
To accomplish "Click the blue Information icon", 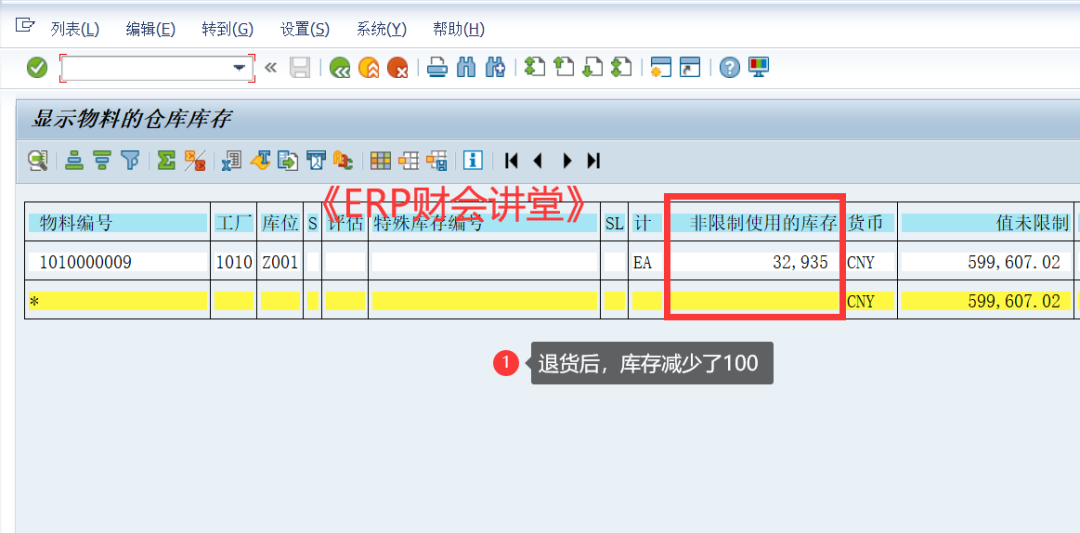I will pos(473,160).
